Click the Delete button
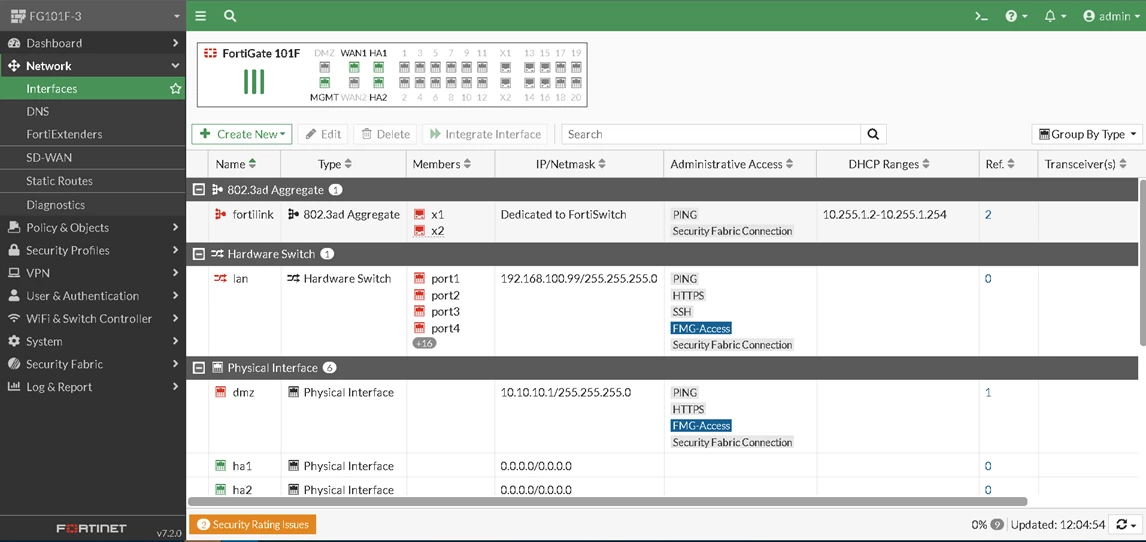1146x542 pixels. [385, 134]
